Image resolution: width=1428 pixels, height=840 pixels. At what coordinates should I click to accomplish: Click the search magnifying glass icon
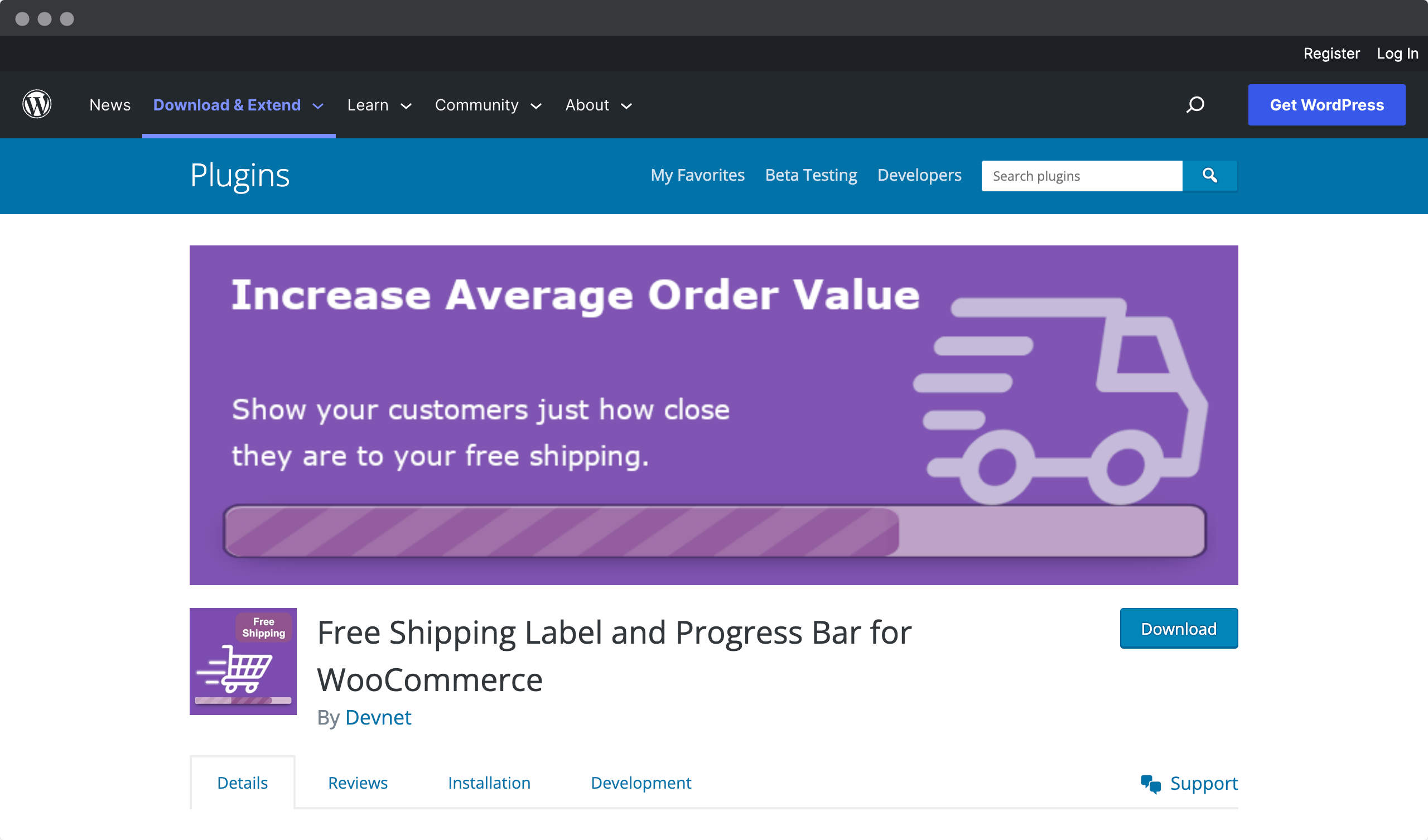[1211, 176]
